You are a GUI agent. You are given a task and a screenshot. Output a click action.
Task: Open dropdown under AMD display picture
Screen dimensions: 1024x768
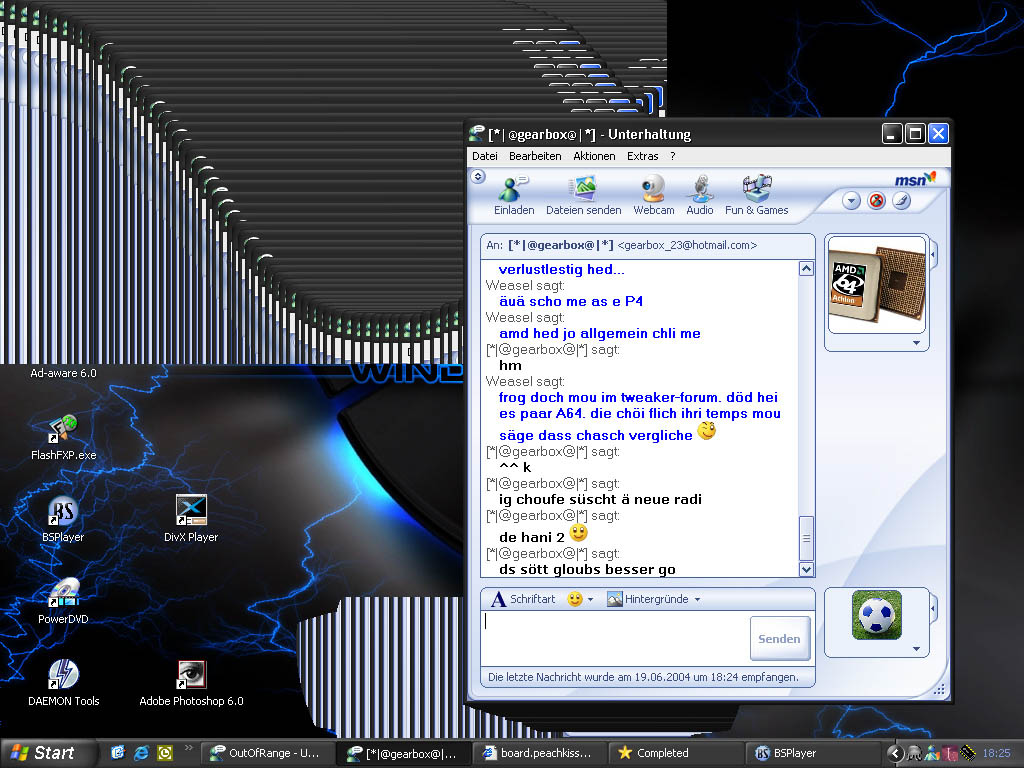[x=917, y=343]
